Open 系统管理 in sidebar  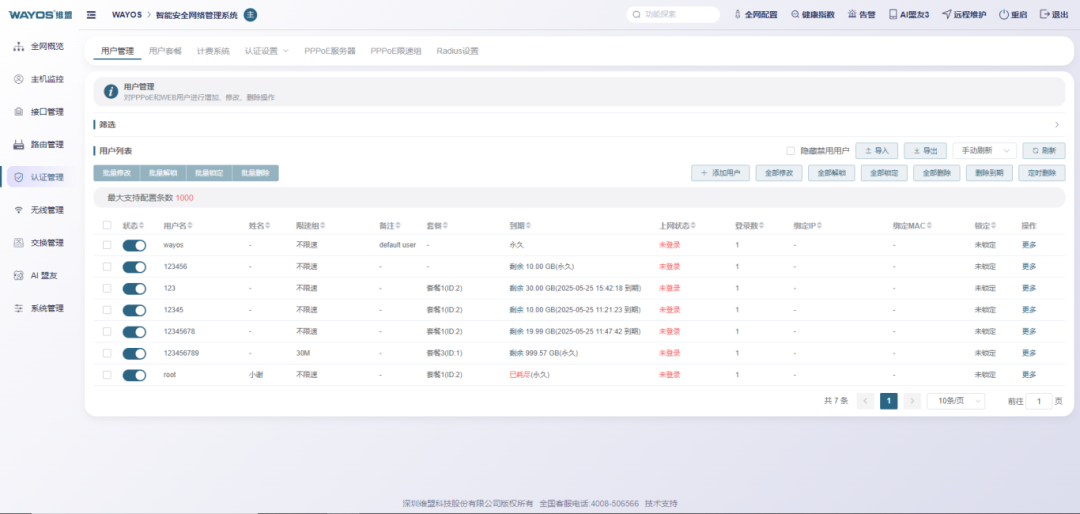pos(39,308)
